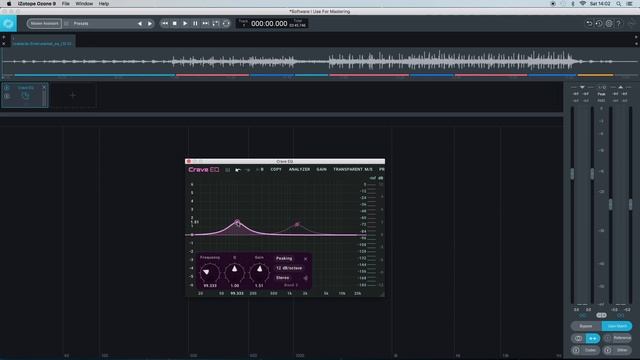The width and height of the screenshot is (640, 360).
Task: Stop playback
Action: tap(175, 24)
